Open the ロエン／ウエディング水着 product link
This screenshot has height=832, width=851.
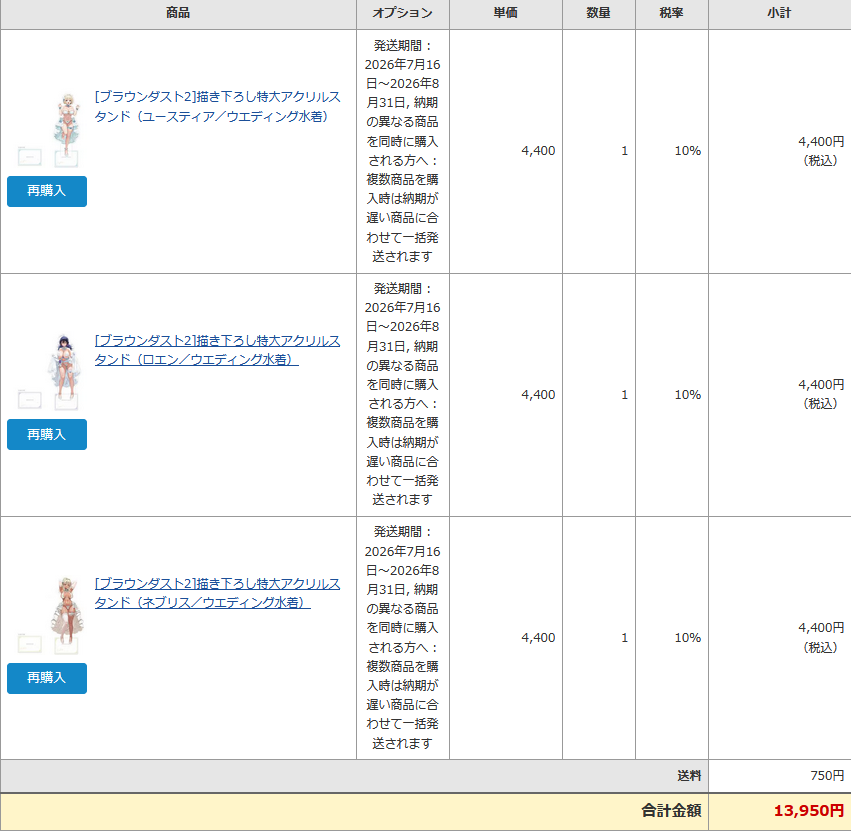coord(217,350)
